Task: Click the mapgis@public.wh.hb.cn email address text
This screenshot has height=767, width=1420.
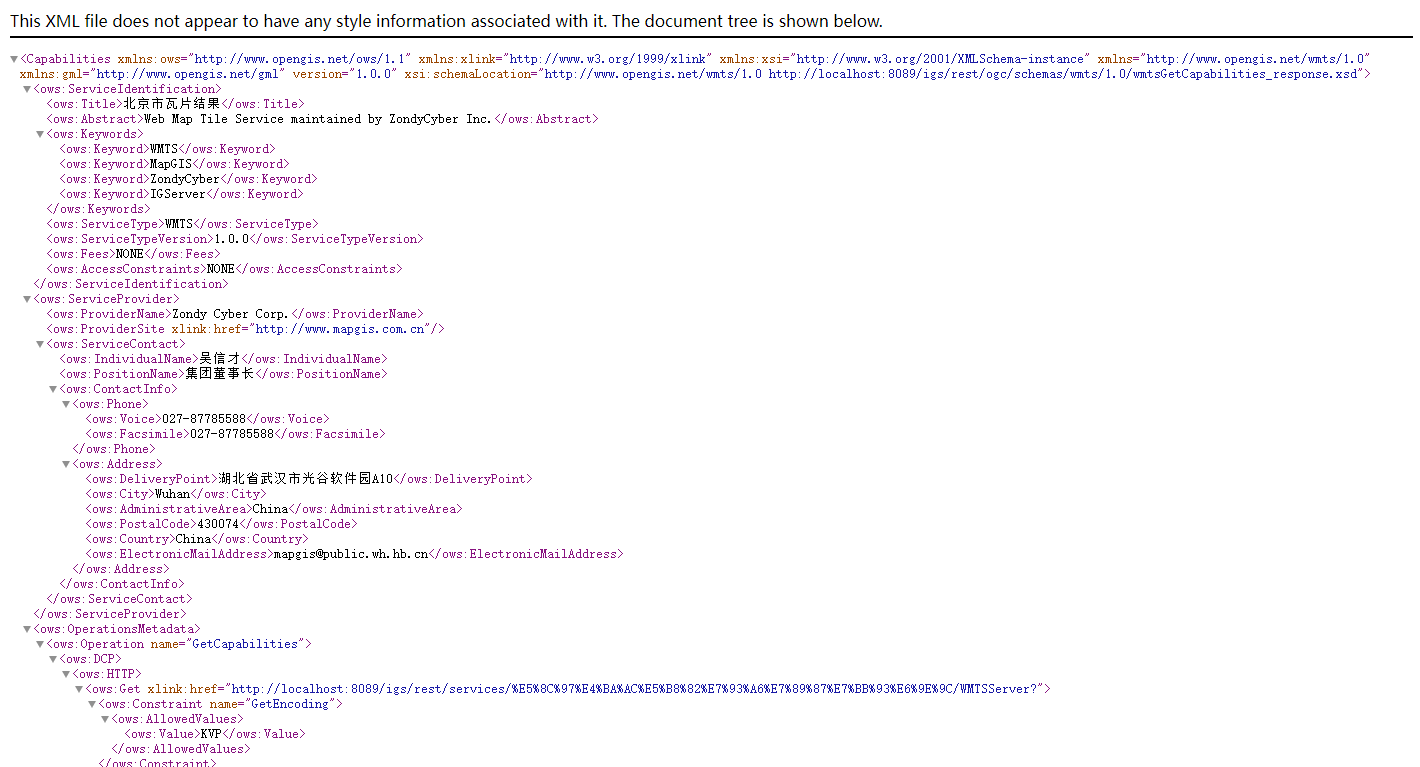Action: pos(350,554)
